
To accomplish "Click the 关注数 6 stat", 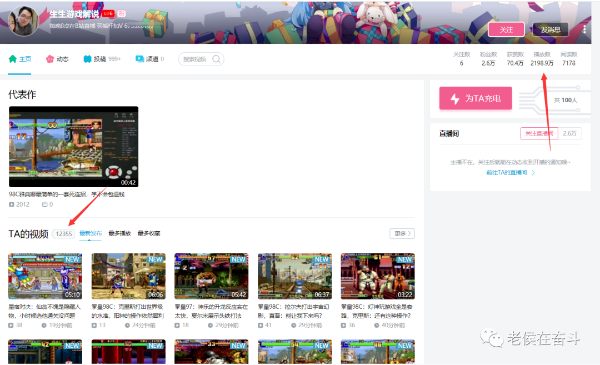I will pos(461,59).
